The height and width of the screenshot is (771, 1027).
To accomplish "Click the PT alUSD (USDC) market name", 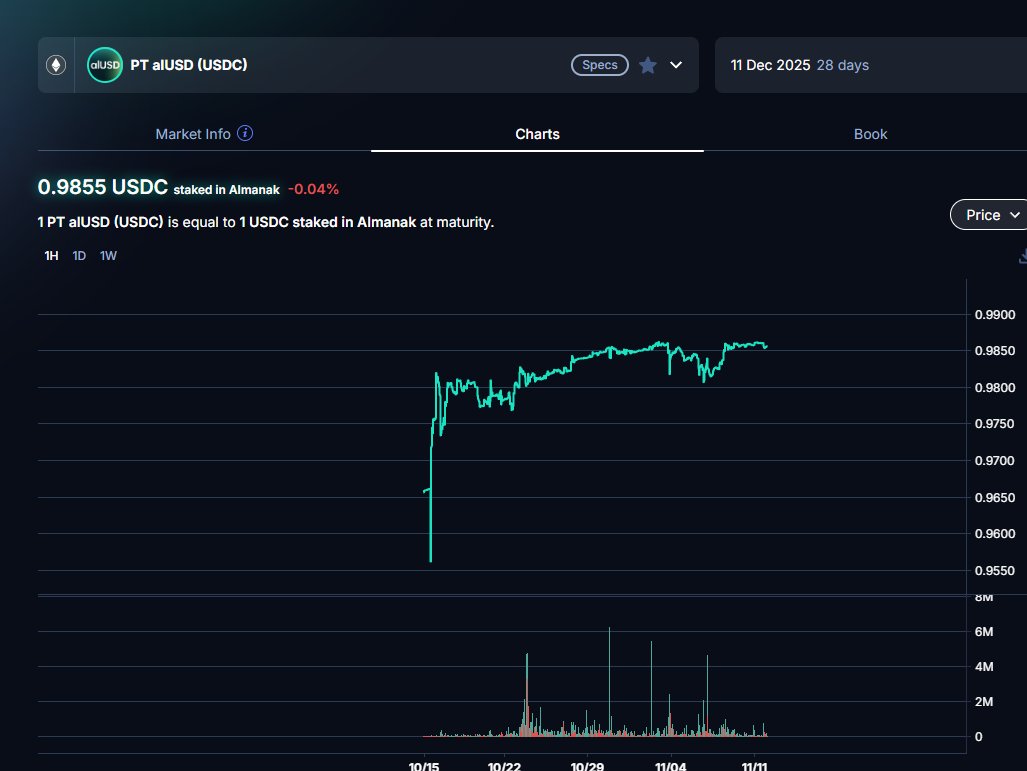I will click(189, 65).
